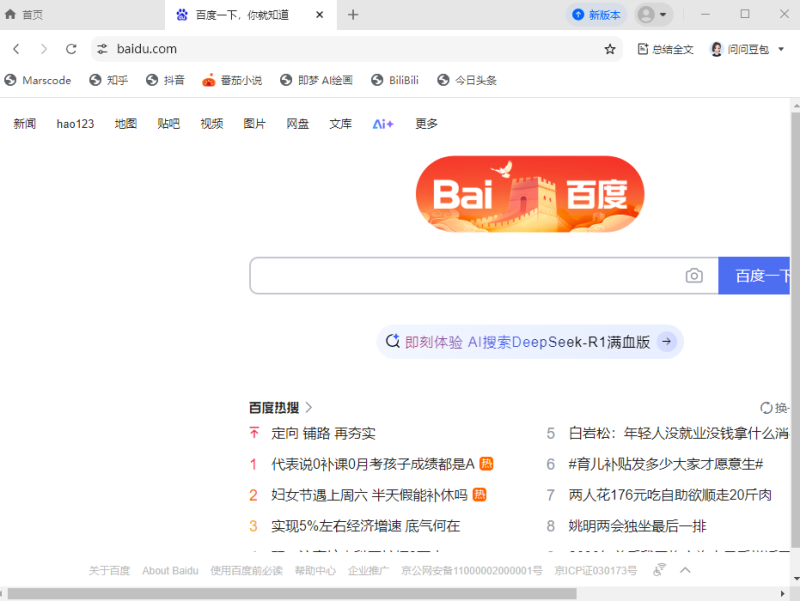
Task: Select the 新闻 navigation link
Action: coord(23,123)
